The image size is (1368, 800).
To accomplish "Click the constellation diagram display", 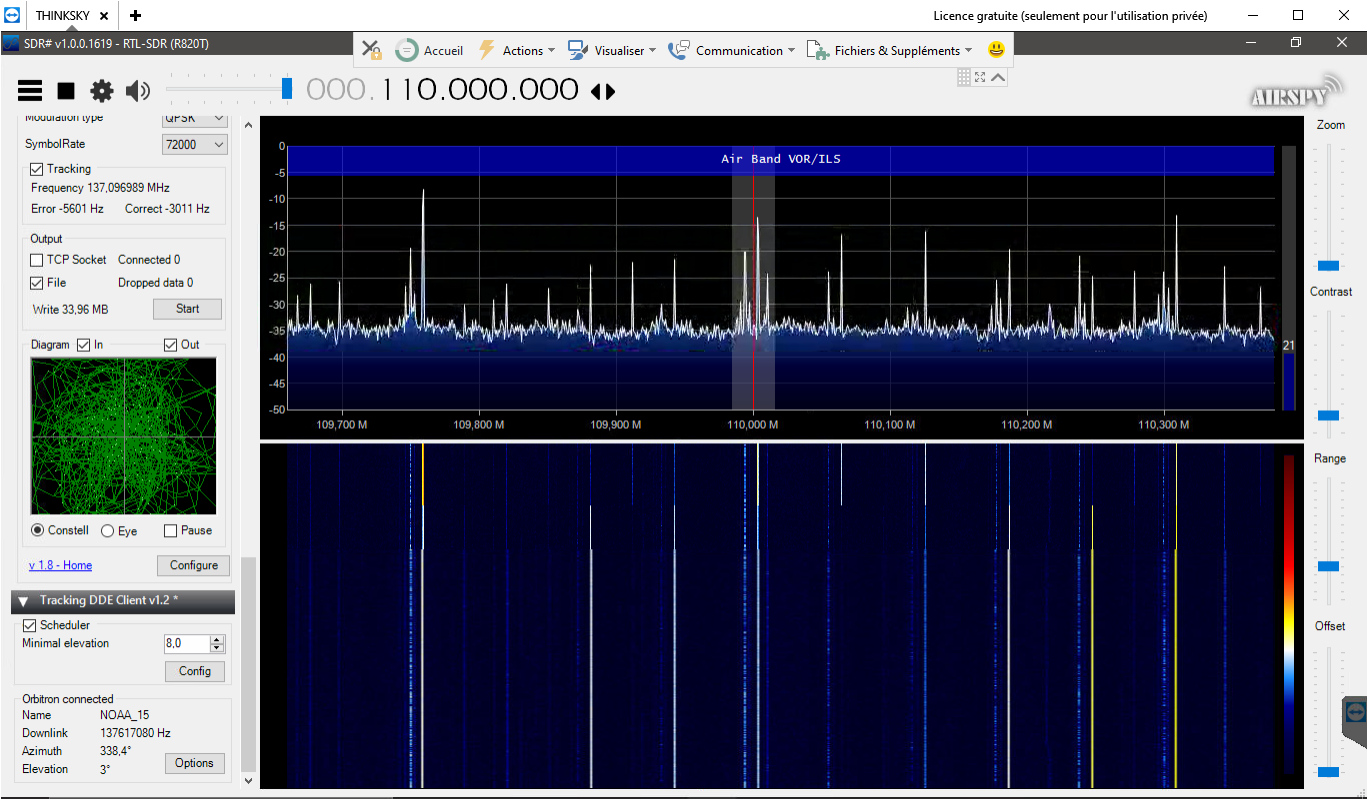I will 124,436.
